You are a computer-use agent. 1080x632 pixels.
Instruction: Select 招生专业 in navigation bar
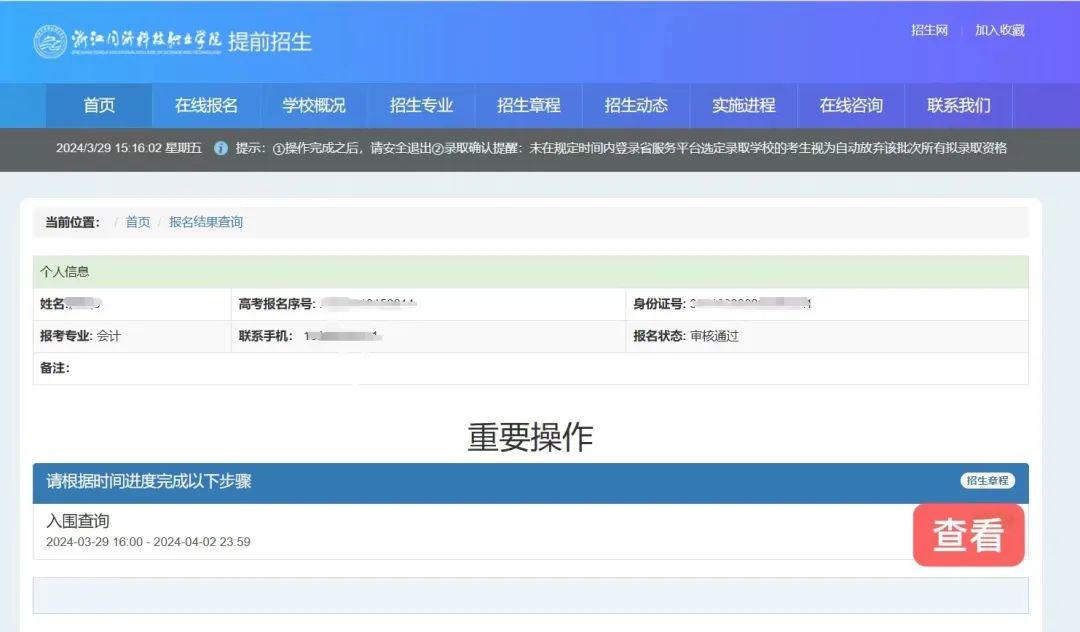(x=421, y=105)
